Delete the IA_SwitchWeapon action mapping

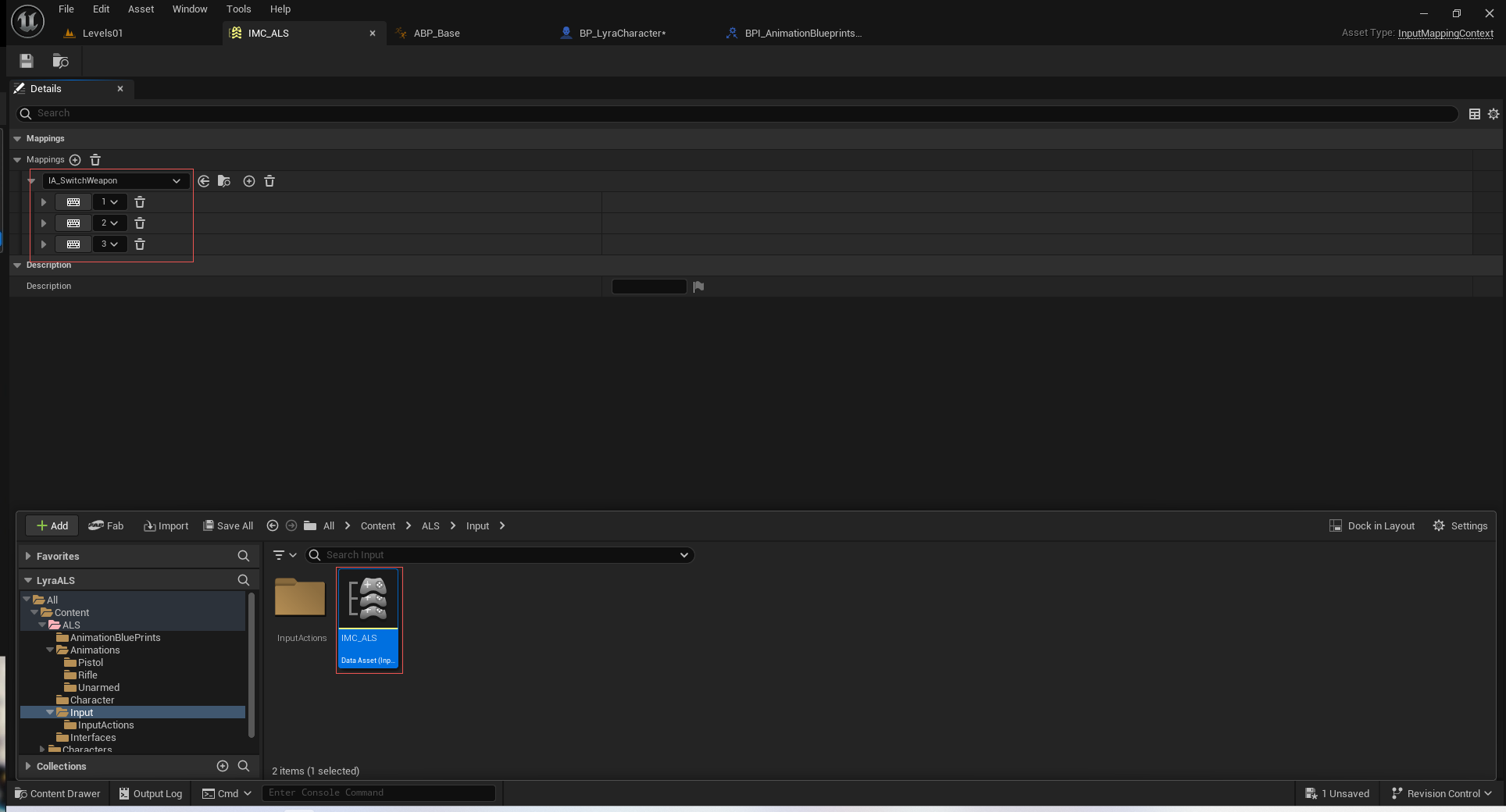click(x=269, y=181)
